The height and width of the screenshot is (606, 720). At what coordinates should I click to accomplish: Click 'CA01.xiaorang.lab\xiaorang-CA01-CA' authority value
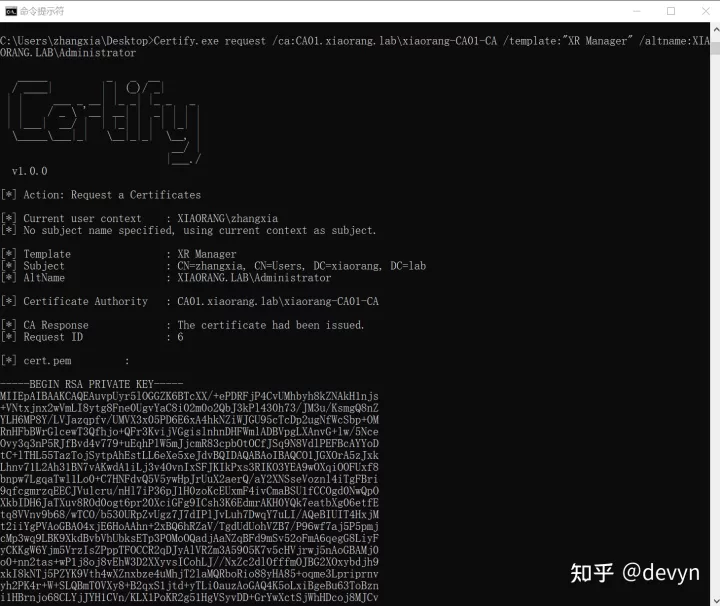(278, 301)
